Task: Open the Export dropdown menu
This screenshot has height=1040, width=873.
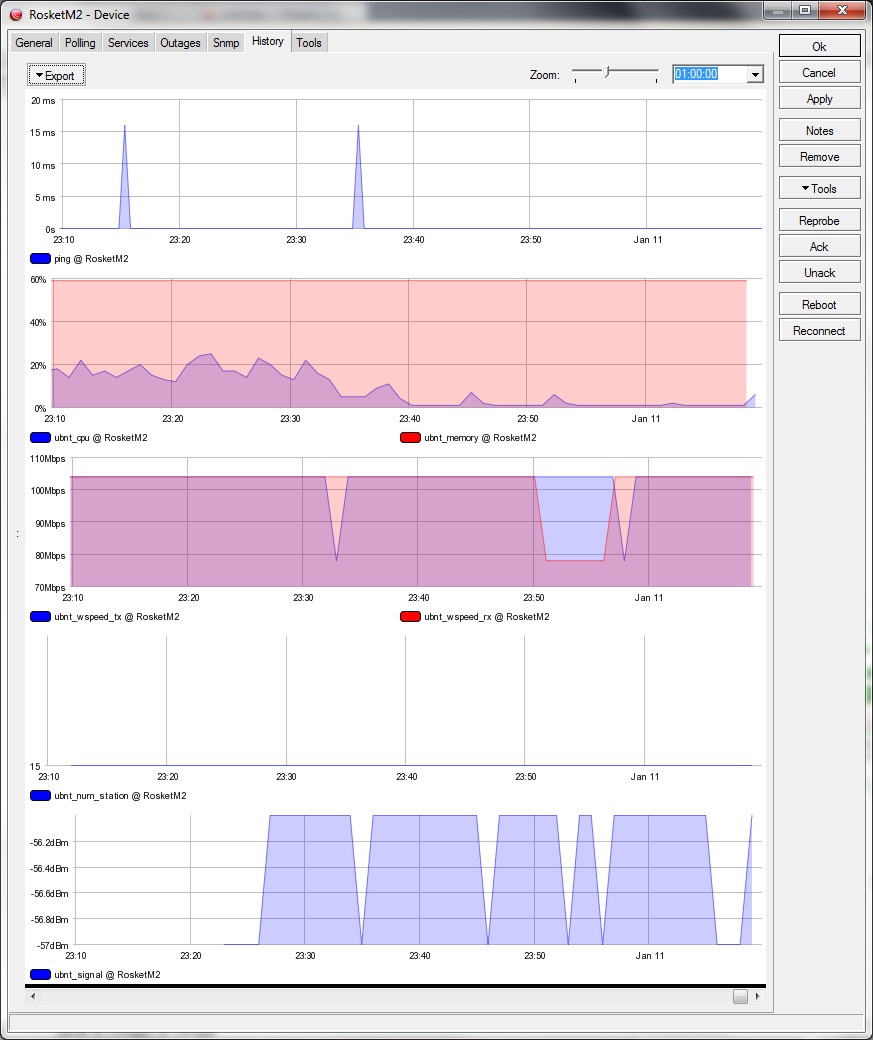Action: pyautogui.click(x=56, y=75)
